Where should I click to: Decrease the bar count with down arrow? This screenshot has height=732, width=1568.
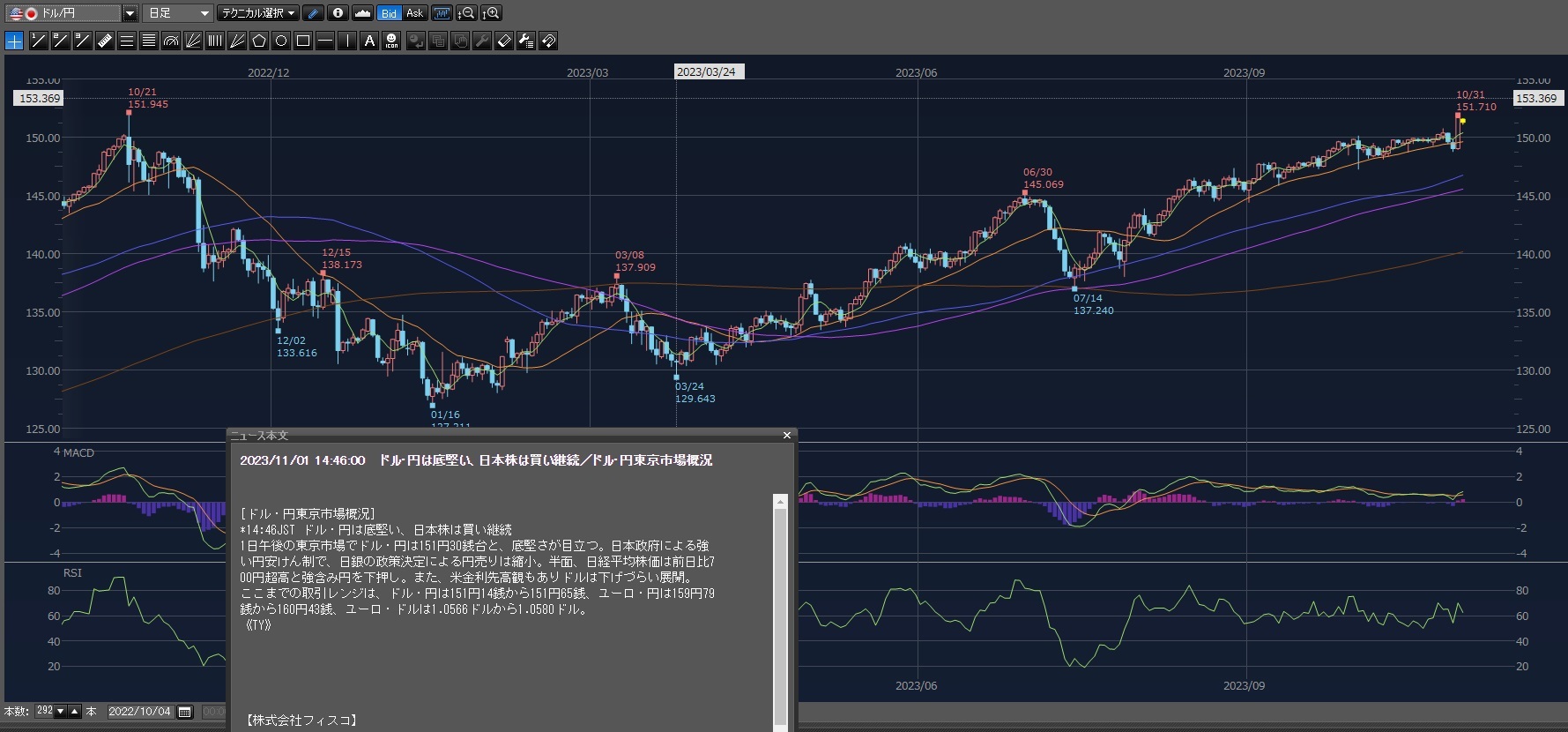click(x=60, y=712)
